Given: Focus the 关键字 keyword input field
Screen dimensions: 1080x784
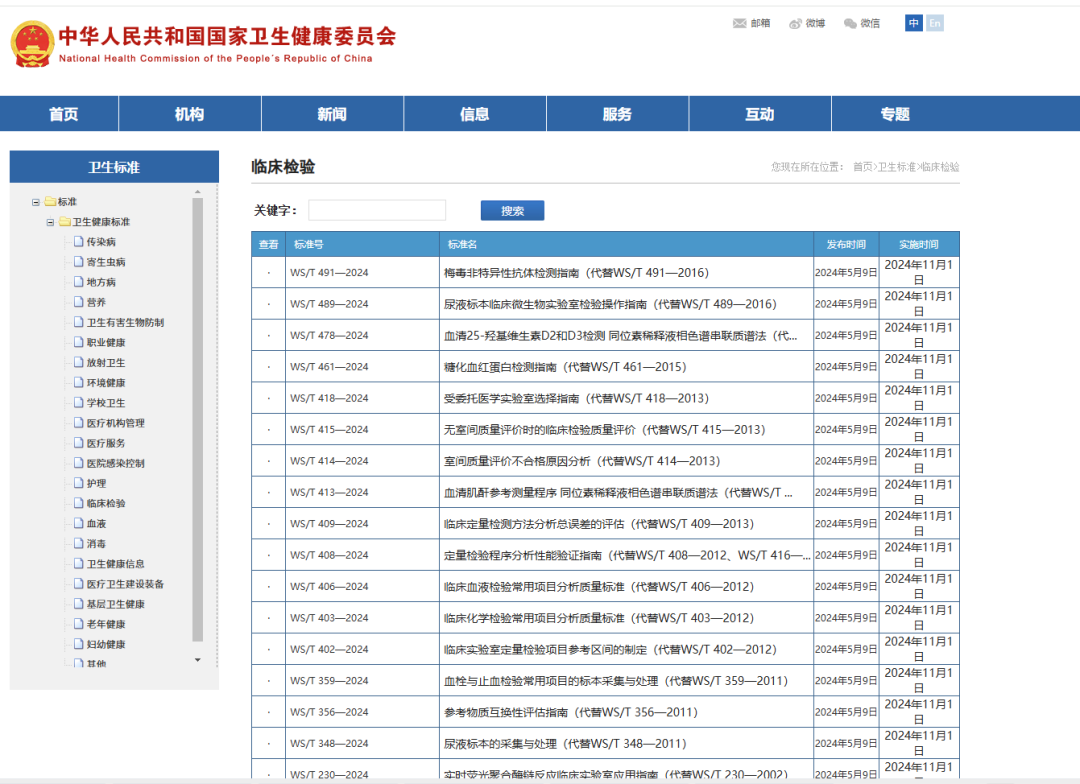Looking at the screenshot, I should pyautogui.click(x=377, y=210).
